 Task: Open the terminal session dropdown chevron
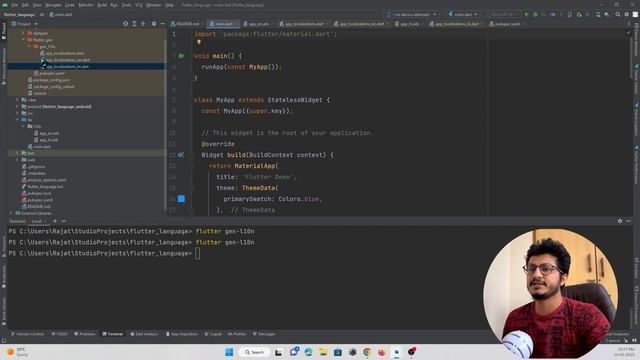coord(64,221)
